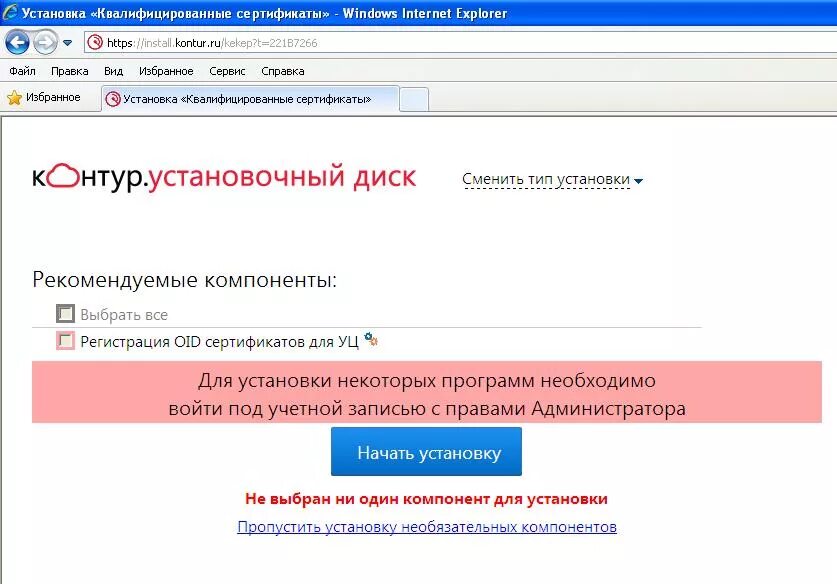Viewport: 837px width, 584px height.
Task: Click the gears icon next to OID registration
Action: [370, 338]
